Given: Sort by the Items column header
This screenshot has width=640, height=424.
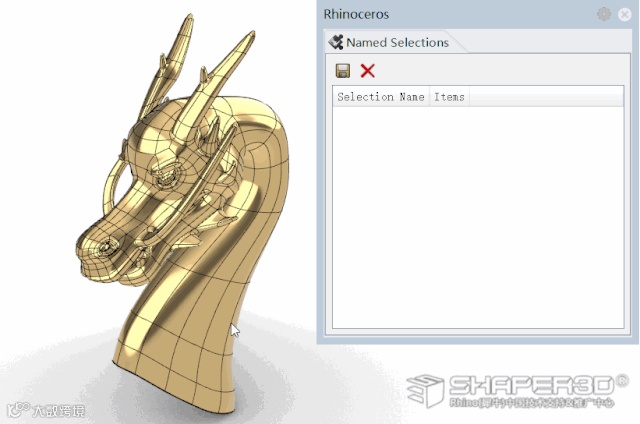Looking at the screenshot, I should coord(449,97).
